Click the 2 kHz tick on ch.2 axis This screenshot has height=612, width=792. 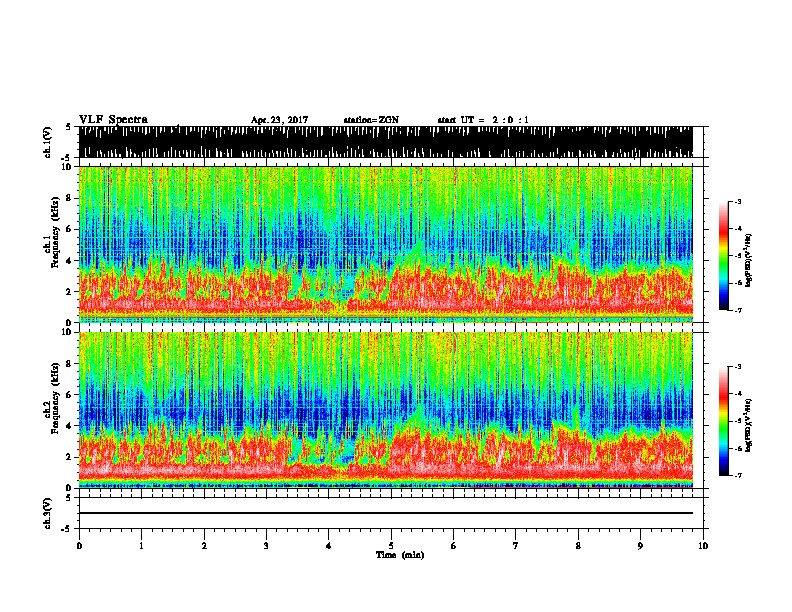point(70,457)
